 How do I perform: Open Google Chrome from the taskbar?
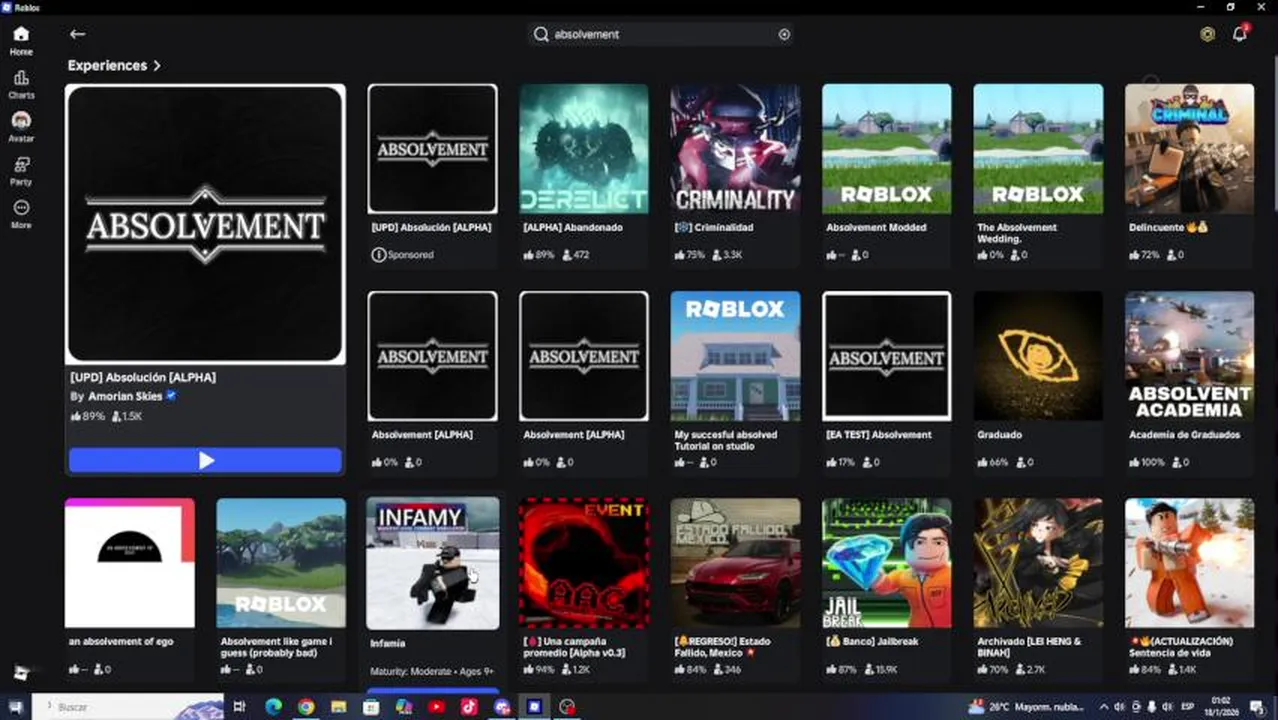point(306,707)
